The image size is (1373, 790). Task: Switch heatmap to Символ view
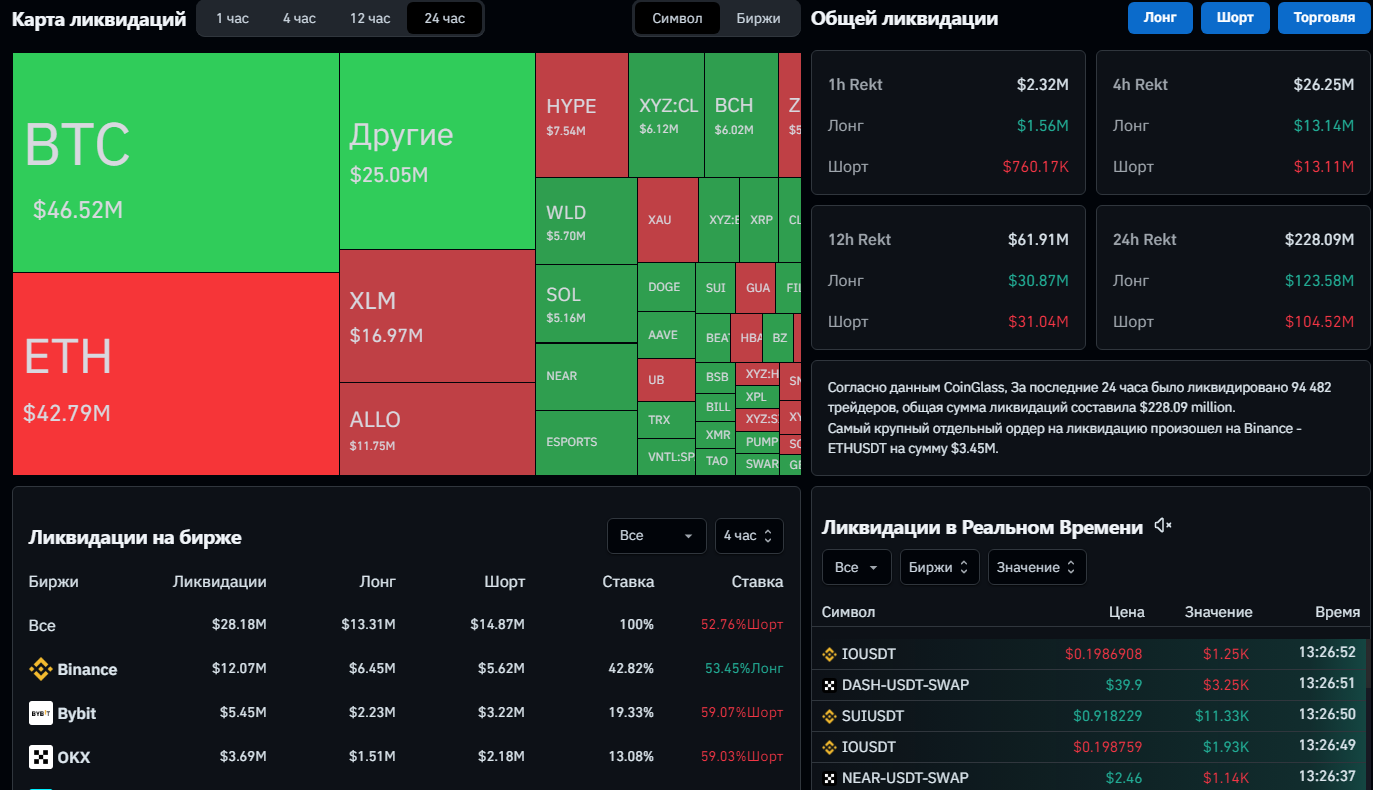pos(677,18)
